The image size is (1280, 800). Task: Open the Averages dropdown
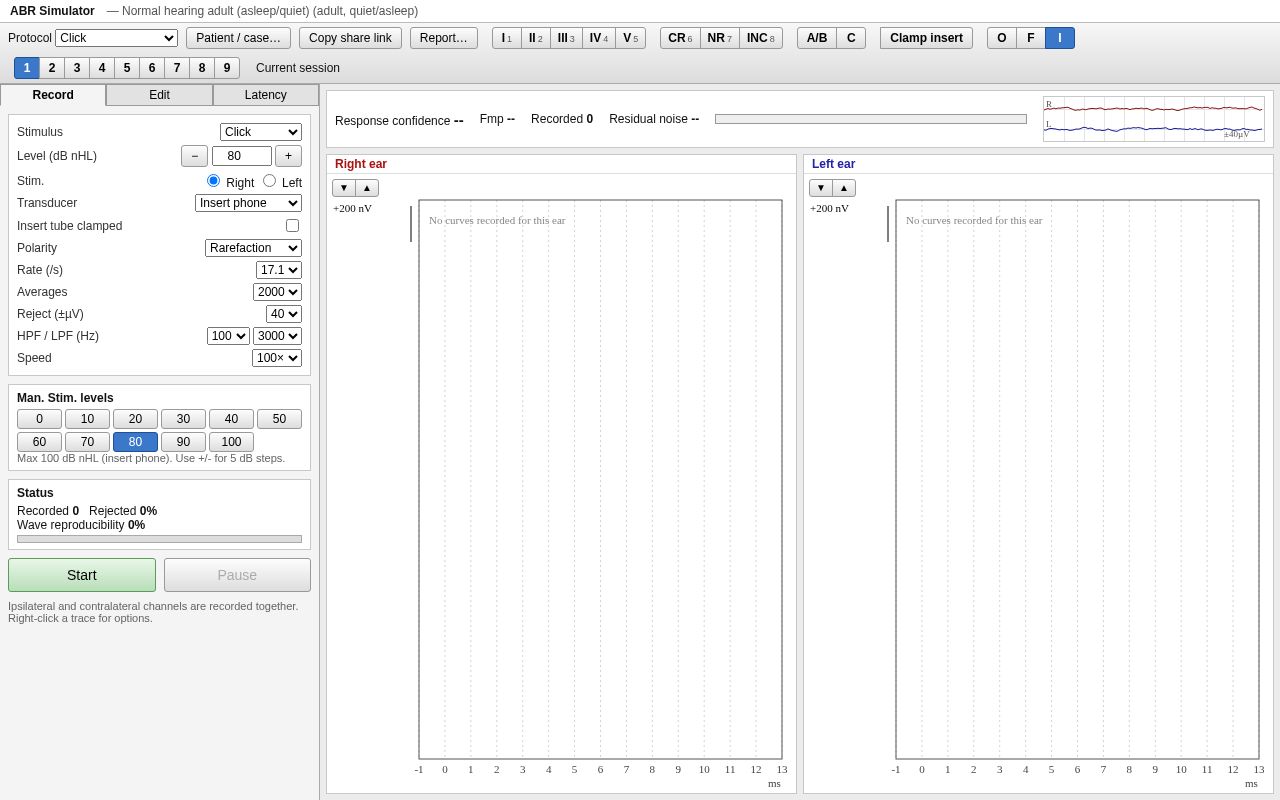277,292
